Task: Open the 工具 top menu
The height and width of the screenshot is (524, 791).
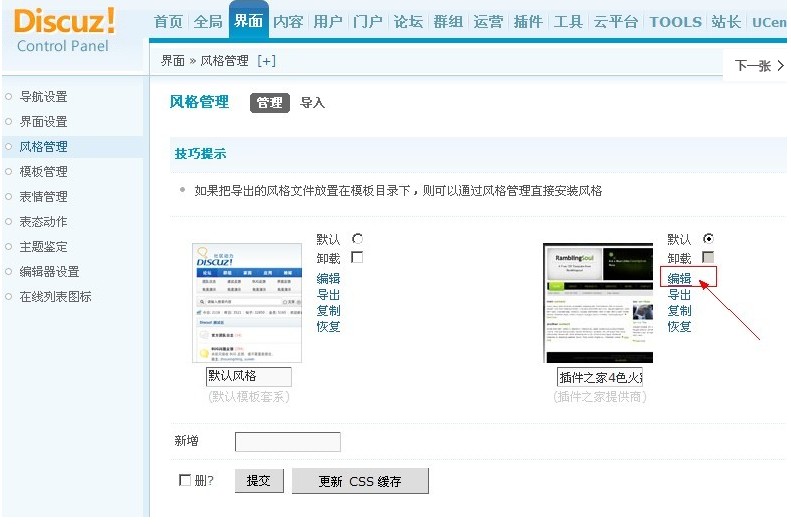Action: 568,22
